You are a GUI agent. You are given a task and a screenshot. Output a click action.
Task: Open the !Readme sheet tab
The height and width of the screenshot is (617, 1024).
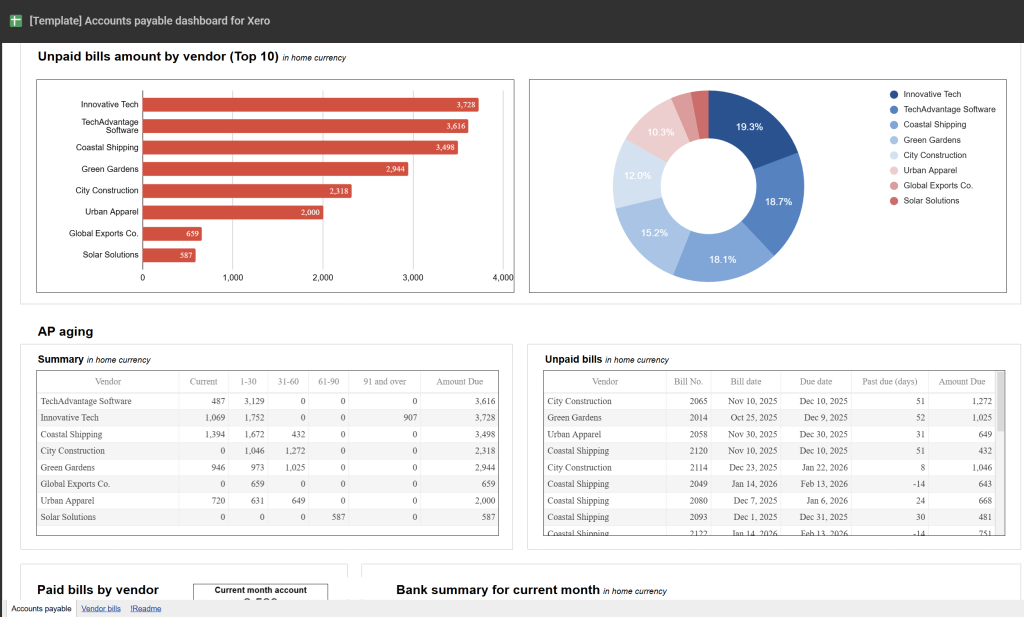tap(146, 609)
